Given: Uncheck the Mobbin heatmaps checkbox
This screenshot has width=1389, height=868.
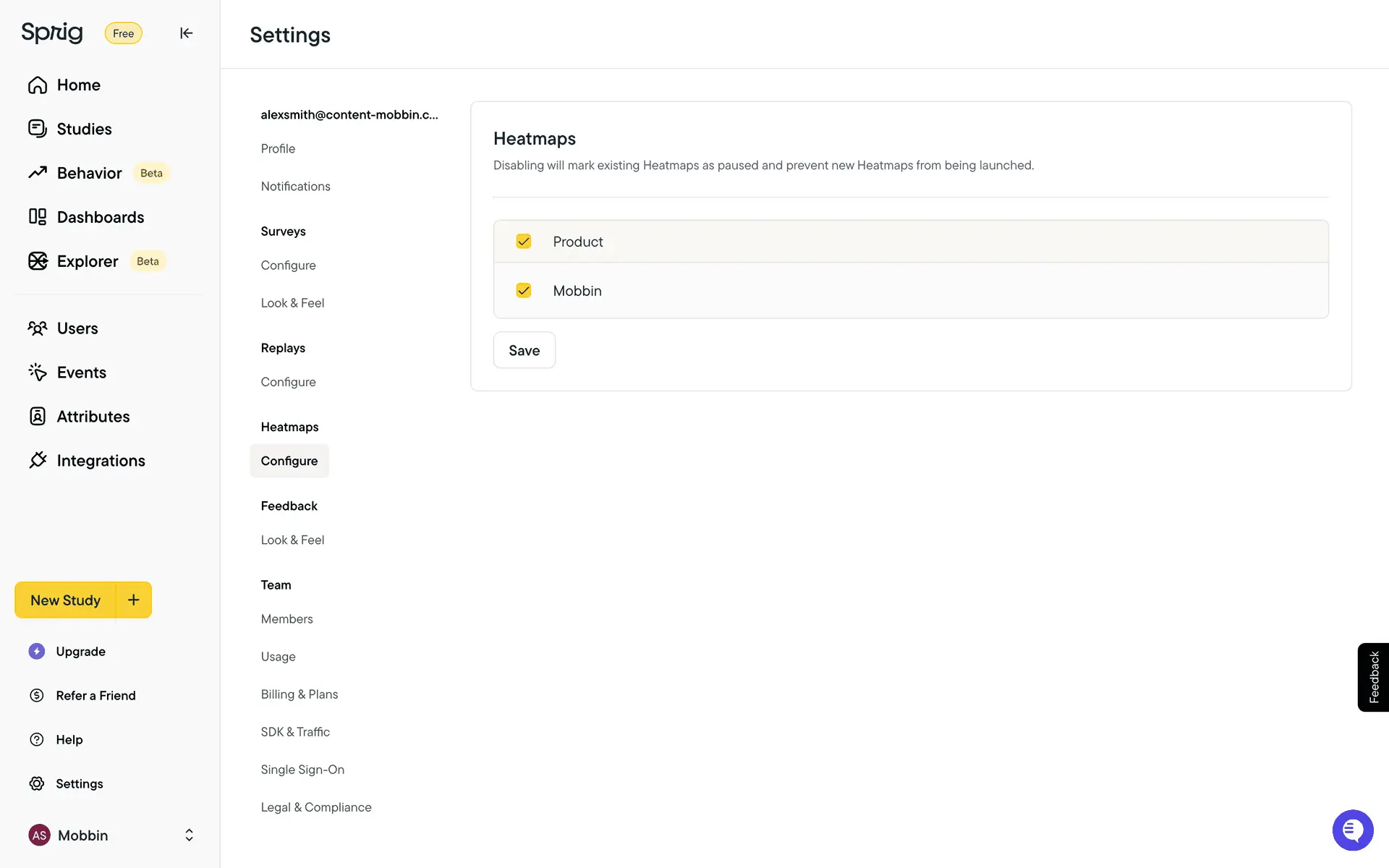Looking at the screenshot, I should [x=524, y=291].
